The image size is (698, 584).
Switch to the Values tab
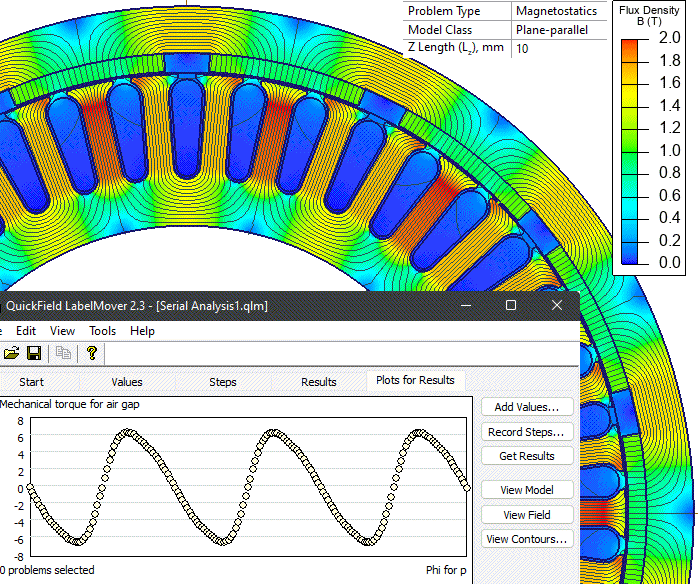point(127,382)
